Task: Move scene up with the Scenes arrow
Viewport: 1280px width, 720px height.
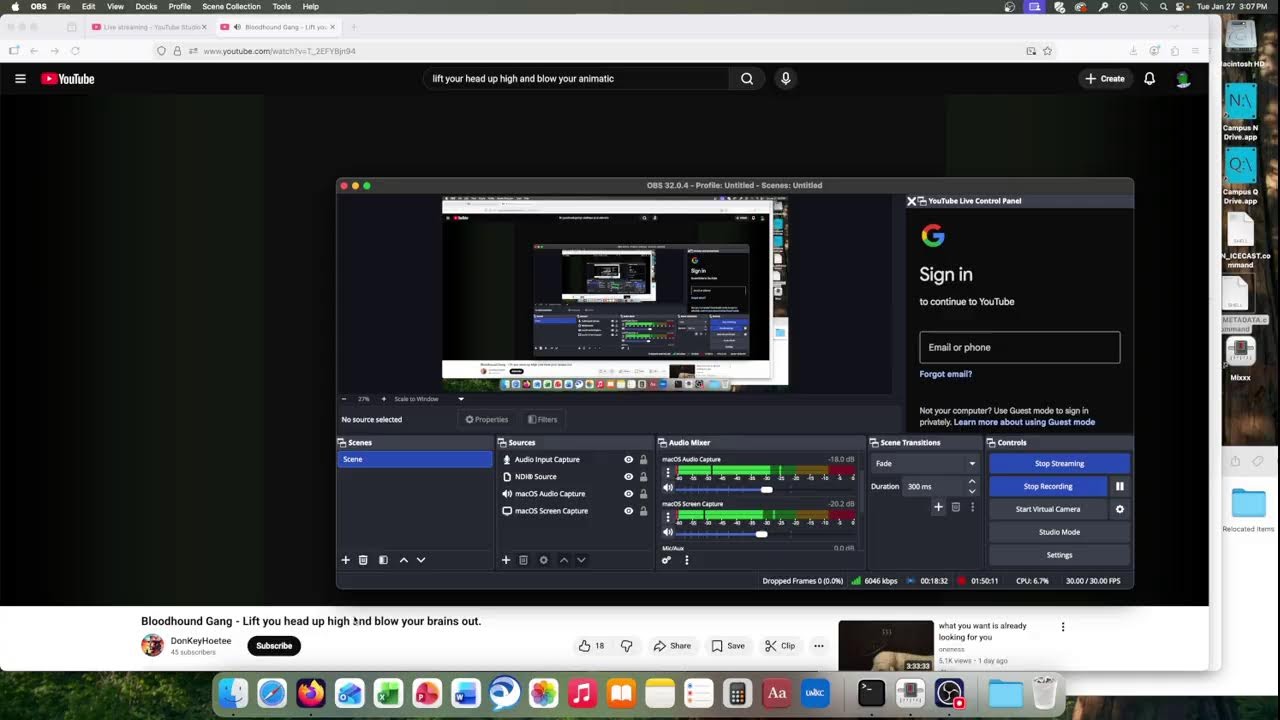Action: click(x=404, y=560)
